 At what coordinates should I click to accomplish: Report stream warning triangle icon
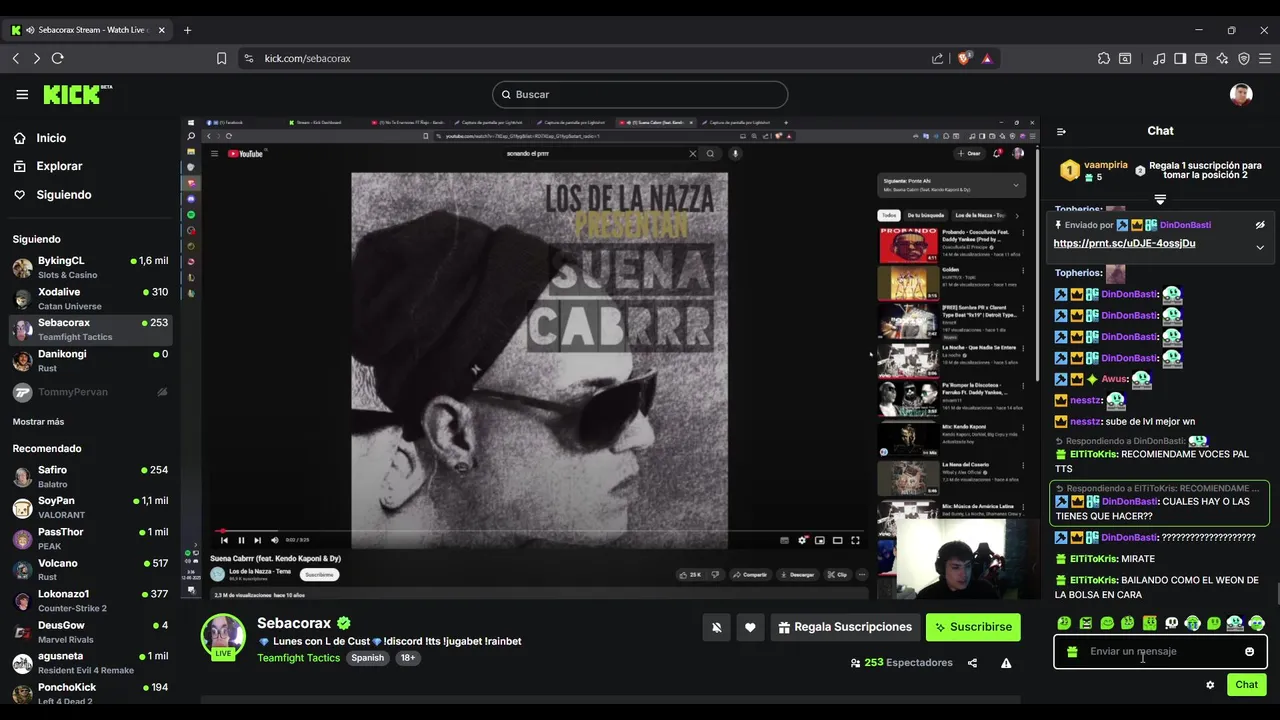pyautogui.click(x=1006, y=663)
